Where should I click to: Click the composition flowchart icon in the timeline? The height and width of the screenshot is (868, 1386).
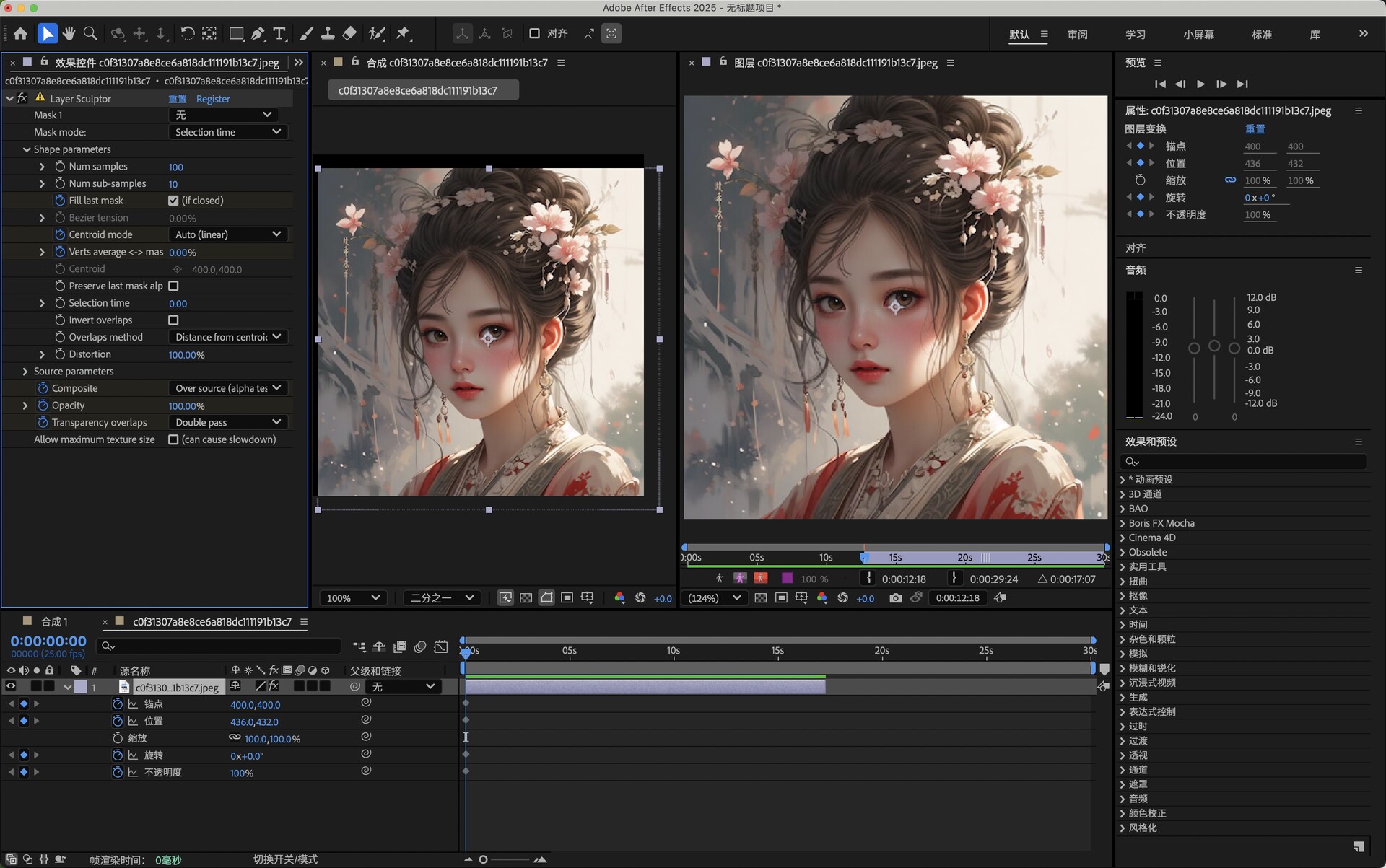click(x=359, y=646)
